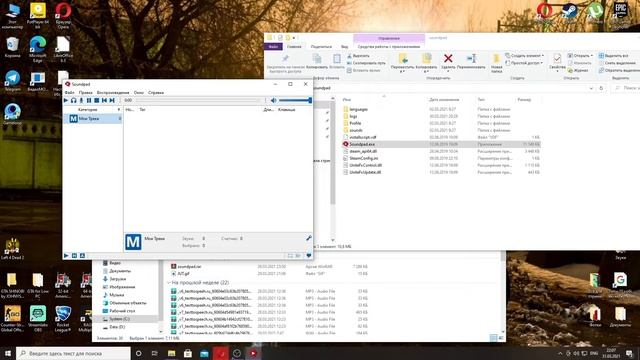Screen dimensions: 640x360
Task: Click the heart icon in Soundpad status bar
Action: pyautogui.click(x=309, y=256)
